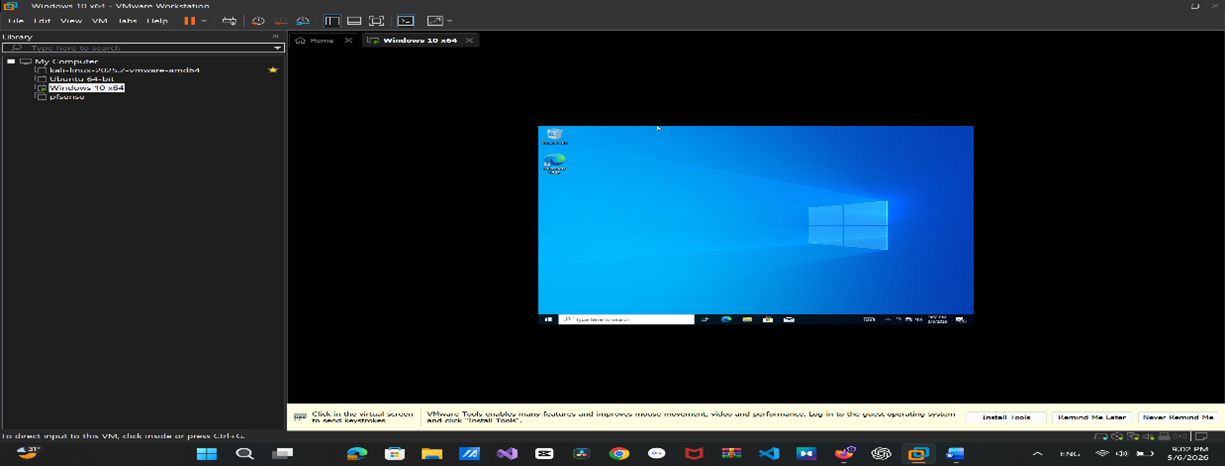This screenshot has height=466, width=1225.
Task: Open the Edit menu
Action: [42, 20]
